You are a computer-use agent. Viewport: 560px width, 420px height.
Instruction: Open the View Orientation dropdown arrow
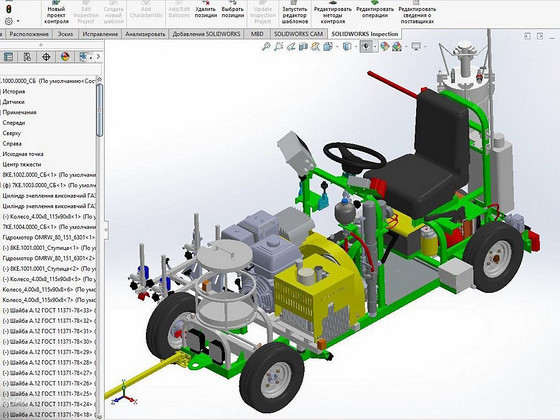337,47
